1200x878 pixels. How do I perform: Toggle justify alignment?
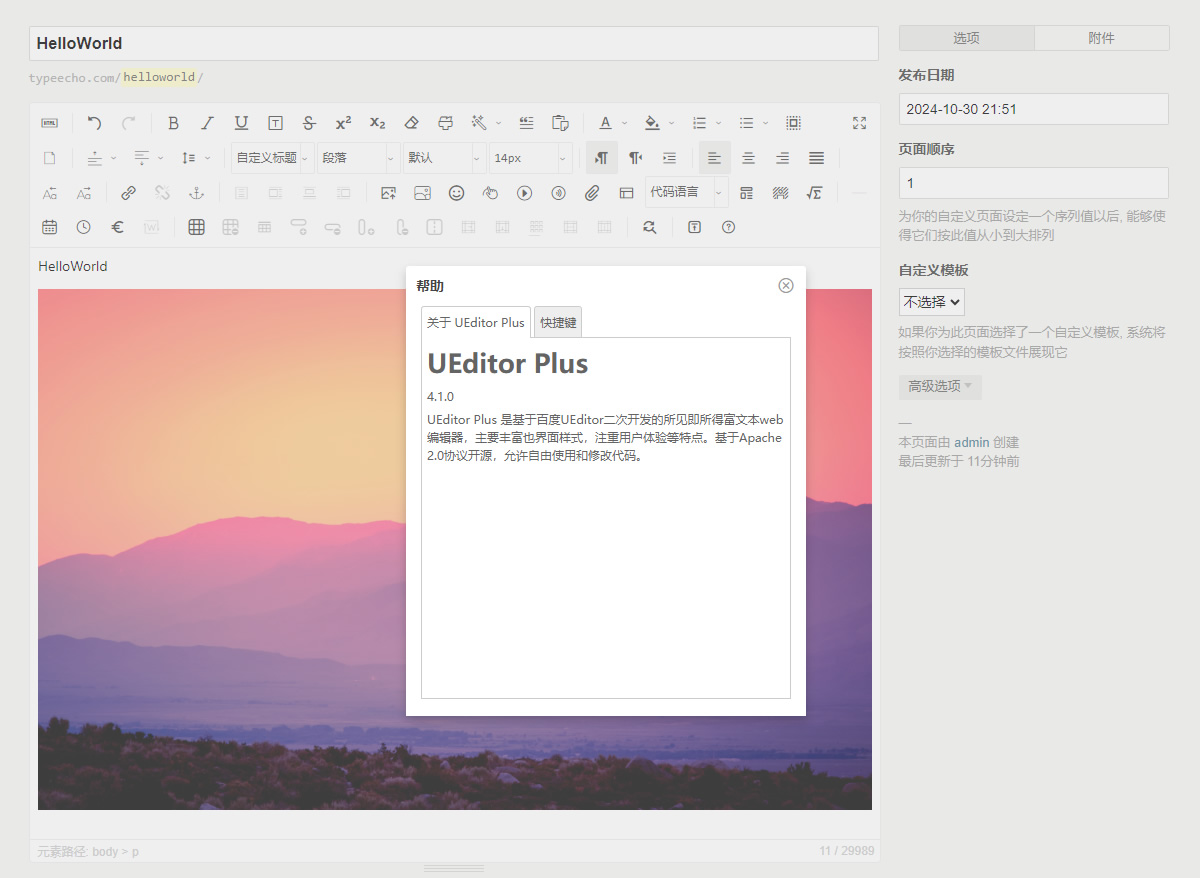[816, 158]
